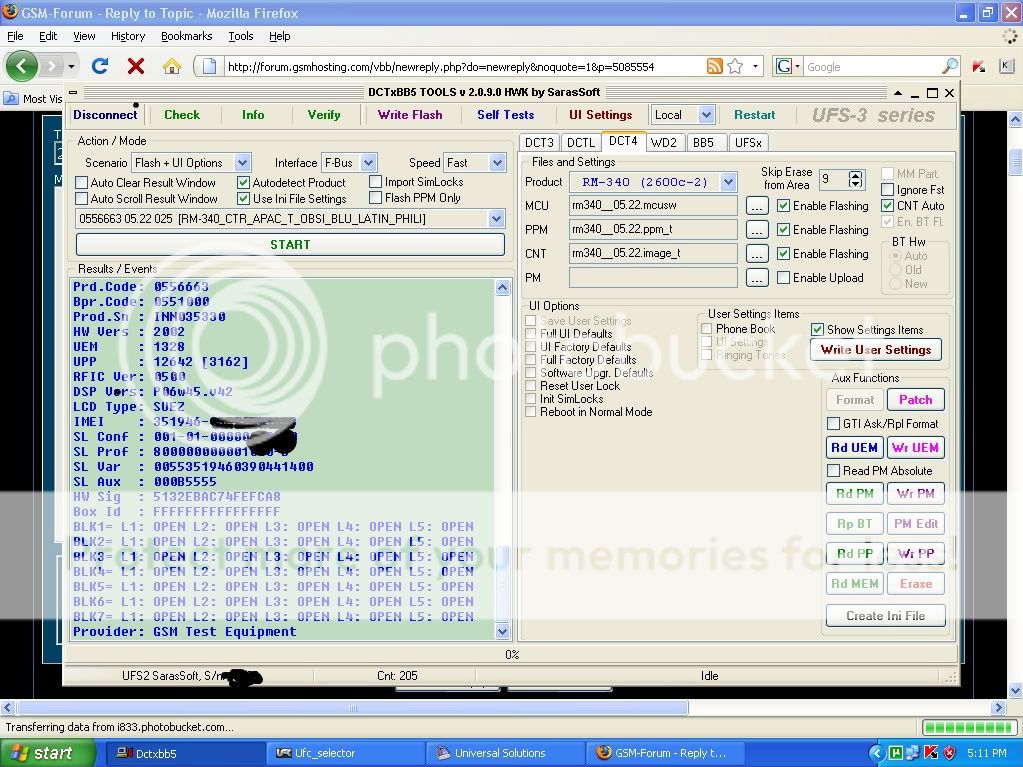Image resolution: width=1023 pixels, height=767 pixels.
Task: Click the Write Flash button
Action: tap(410, 115)
